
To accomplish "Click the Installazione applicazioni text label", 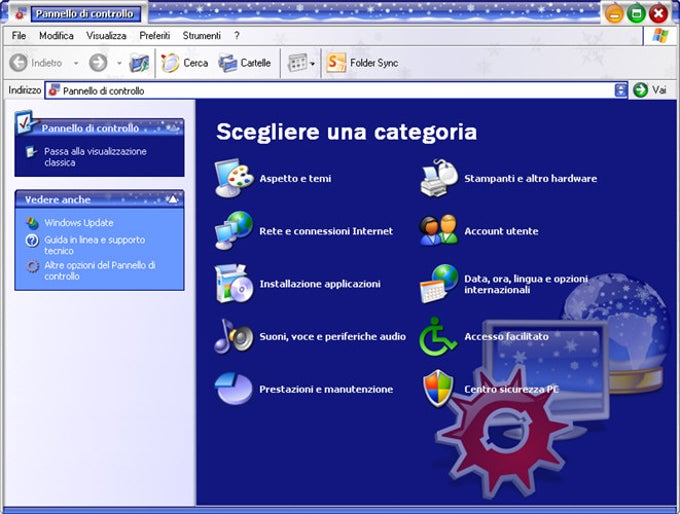I will [x=320, y=284].
